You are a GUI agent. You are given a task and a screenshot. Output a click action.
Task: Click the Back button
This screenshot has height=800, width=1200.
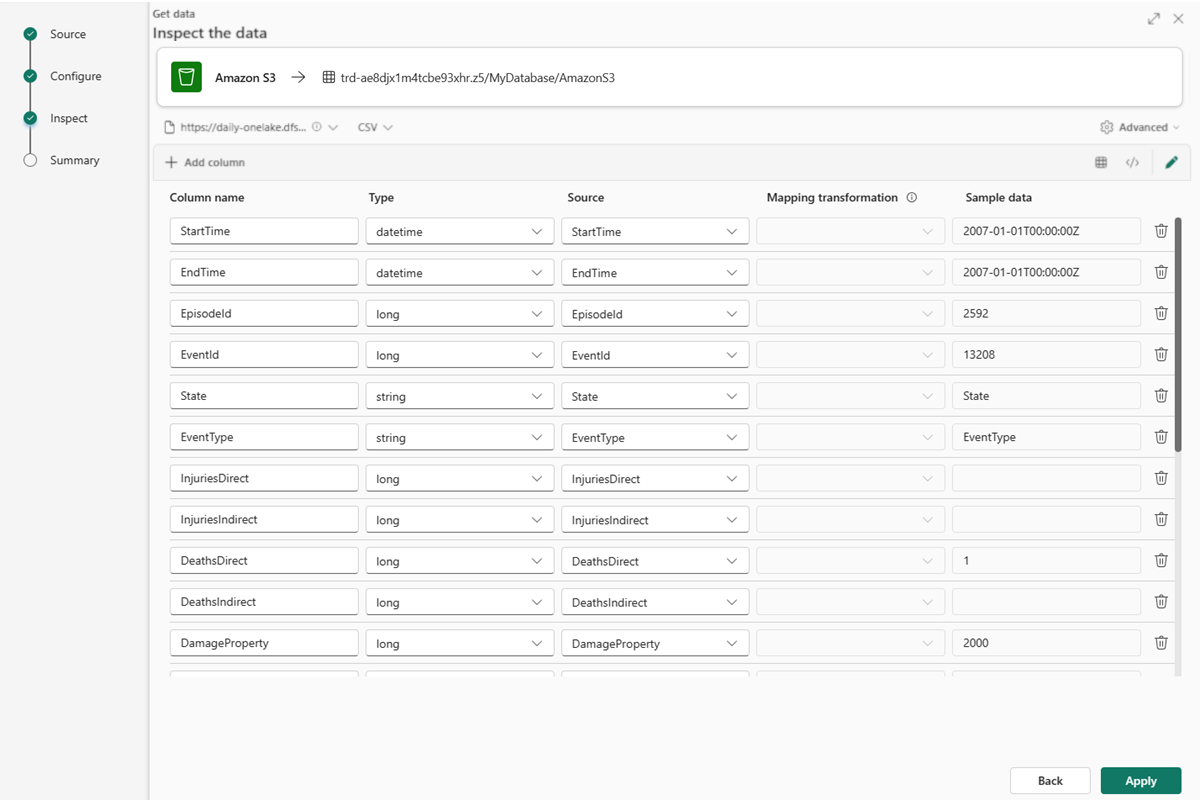[1050, 781]
